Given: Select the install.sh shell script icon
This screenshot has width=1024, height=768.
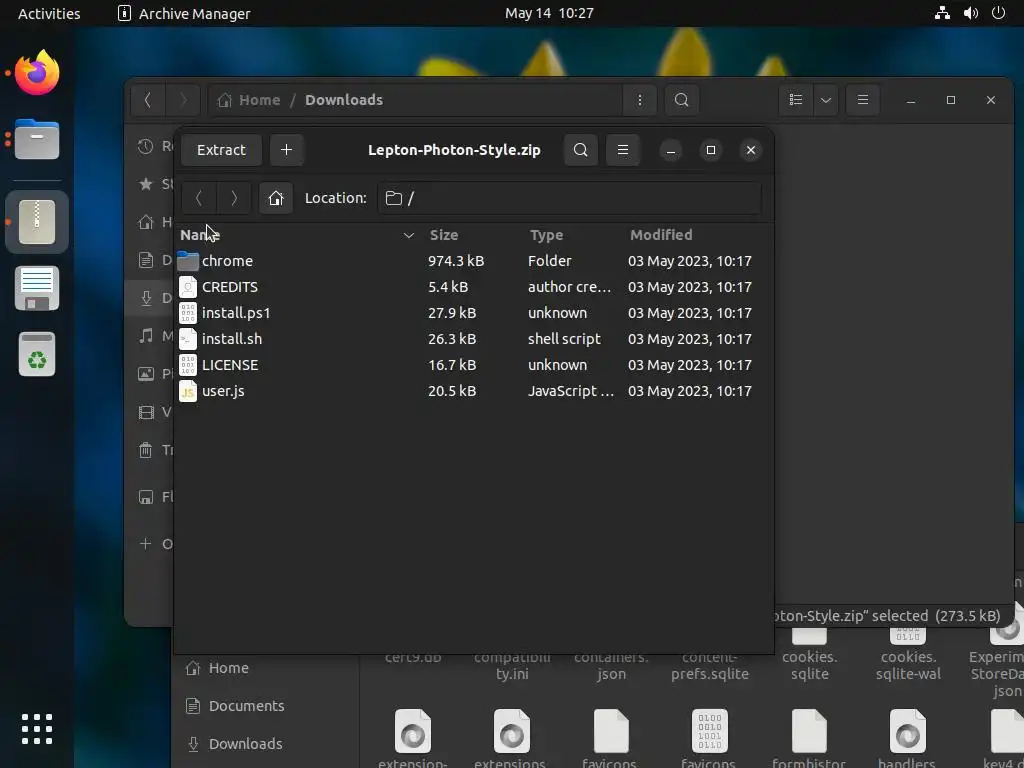Looking at the screenshot, I should coord(188,339).
